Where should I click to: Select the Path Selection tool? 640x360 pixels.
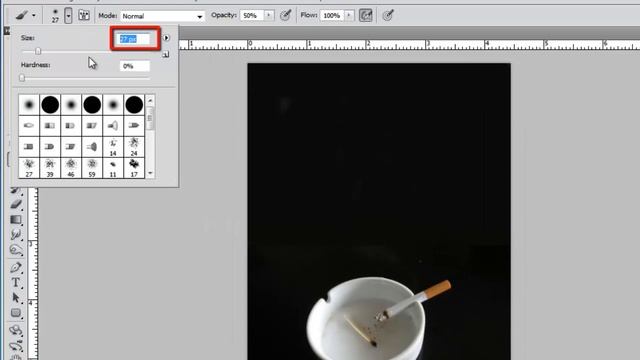(16, 298)
